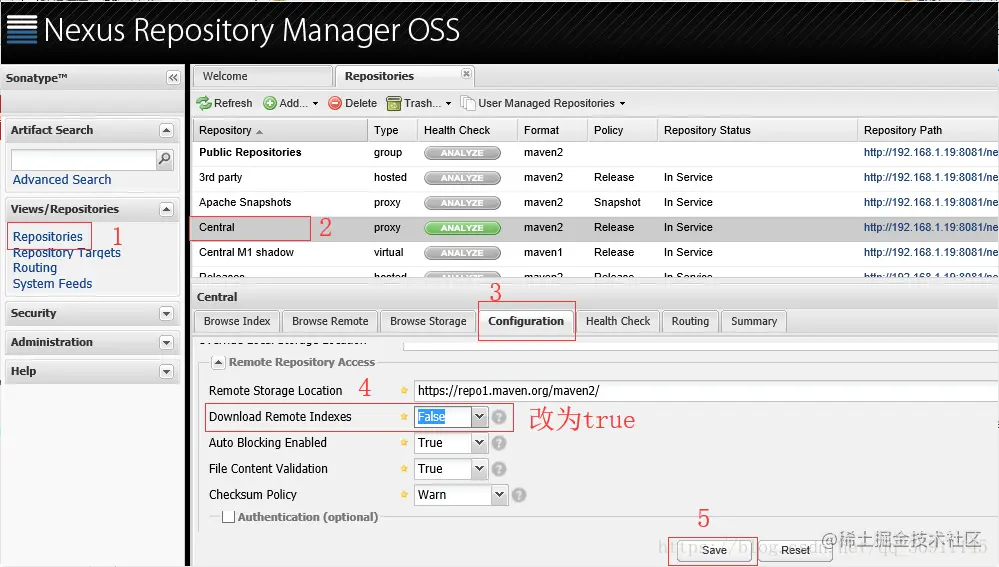Screen dimensions: 999x567
Task: Focus the Artifact Search input field
Action: pos(83,159)
